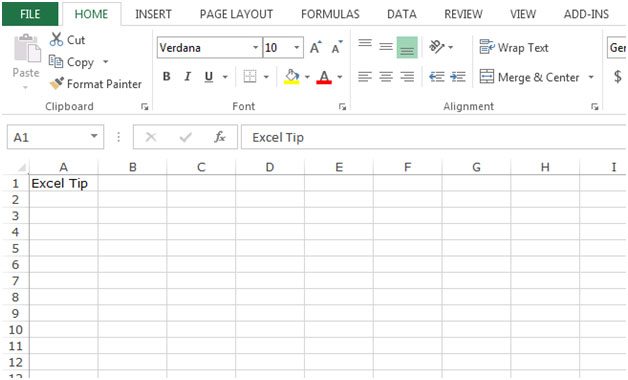Select column G header

[x=477, y=167]
